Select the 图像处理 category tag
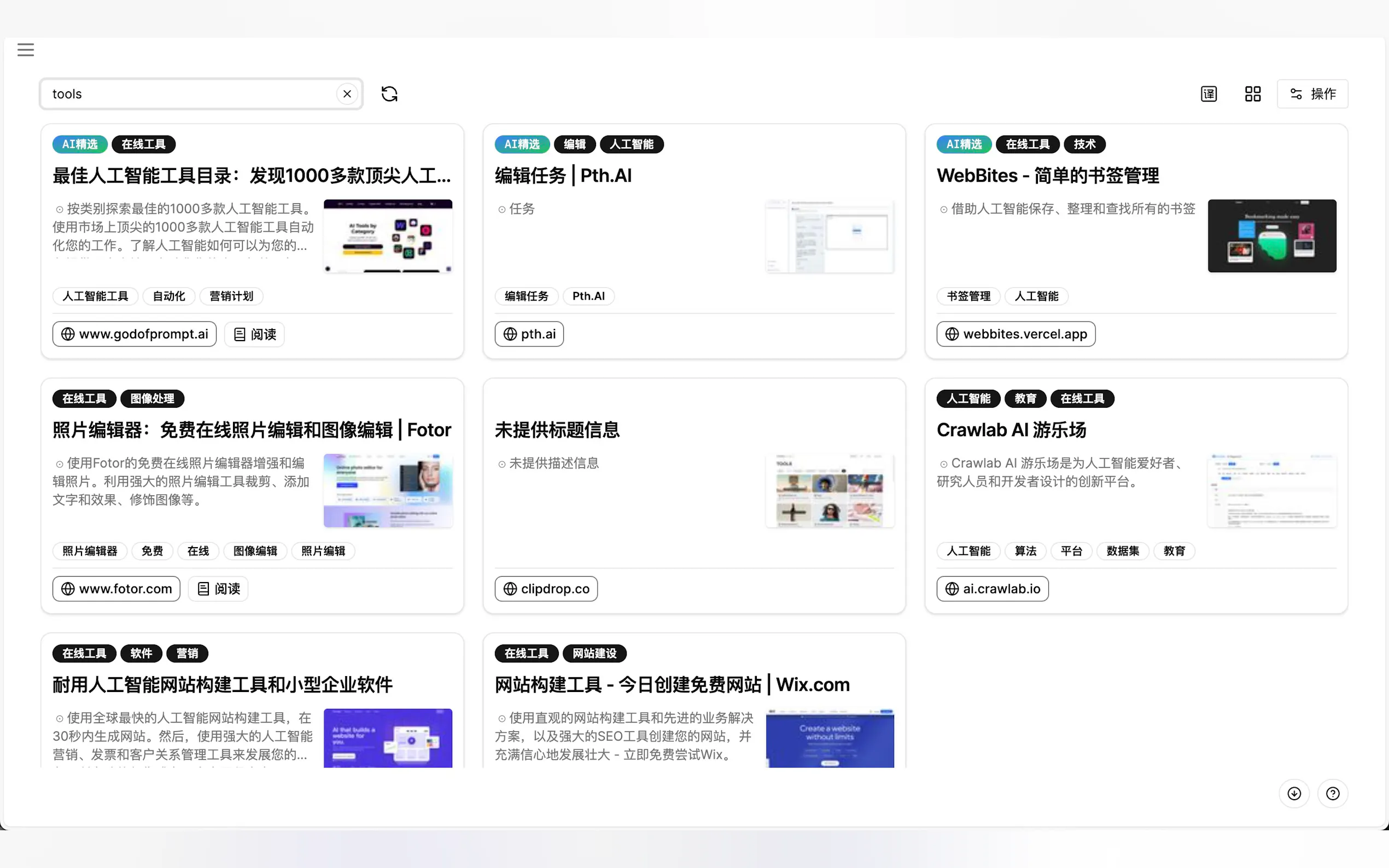The width and height of the screenshot is (1389, 868). pyautogui.click(x=152, y=398)
